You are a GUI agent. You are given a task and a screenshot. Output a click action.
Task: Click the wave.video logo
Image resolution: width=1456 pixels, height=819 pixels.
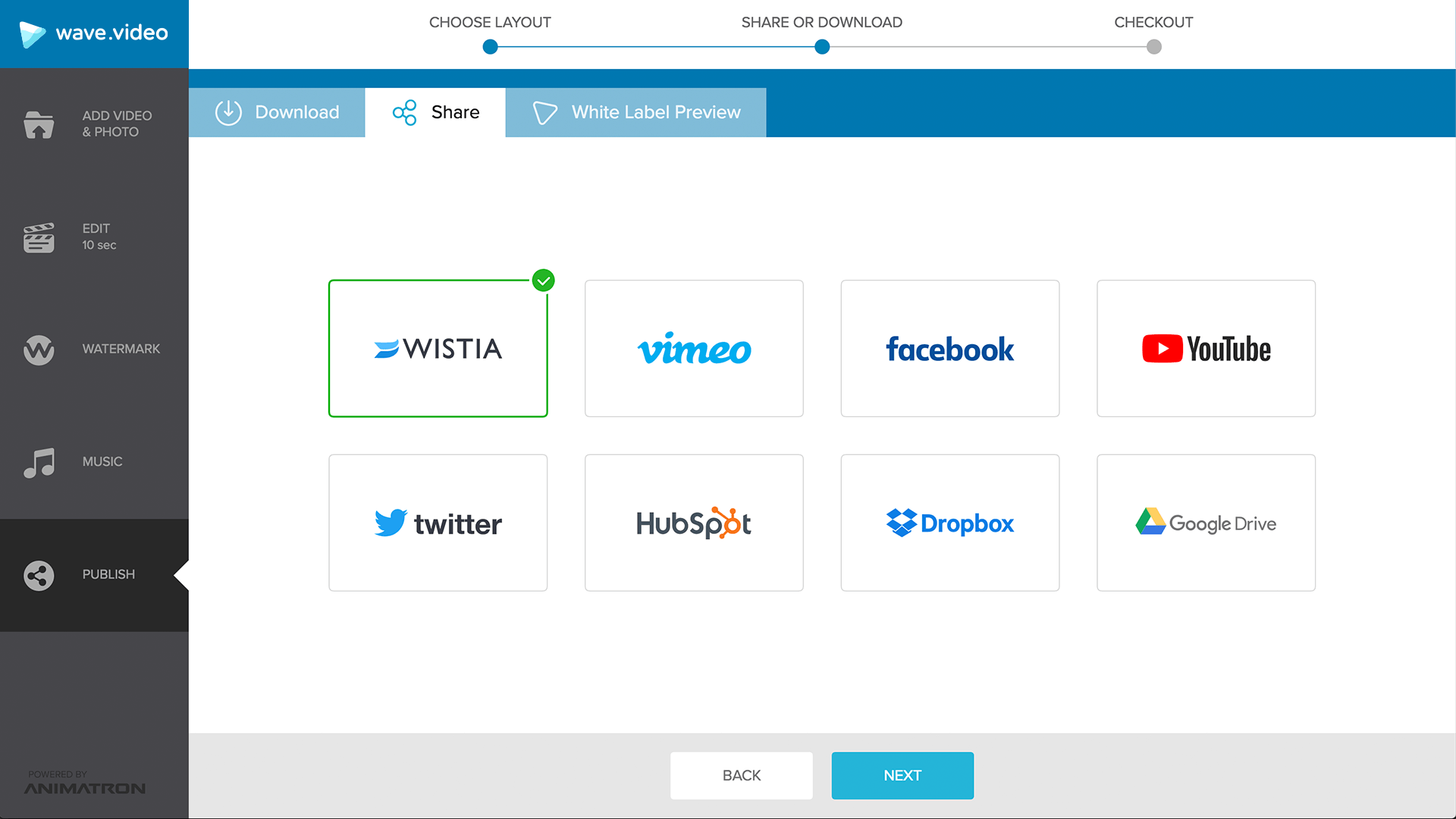click(93, 33)
